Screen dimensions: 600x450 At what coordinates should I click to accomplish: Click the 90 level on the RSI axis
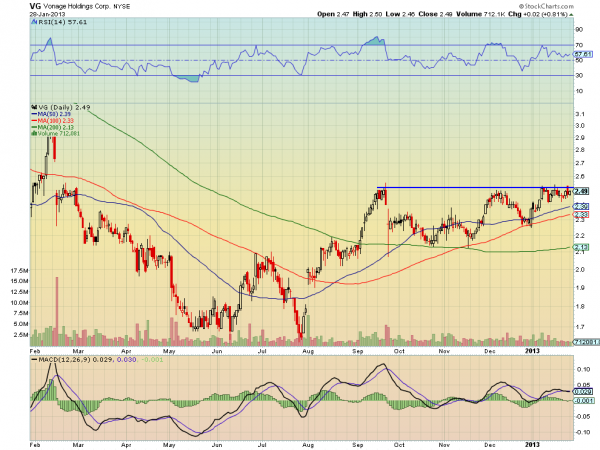pyautogui.click(x=579, y=29)
